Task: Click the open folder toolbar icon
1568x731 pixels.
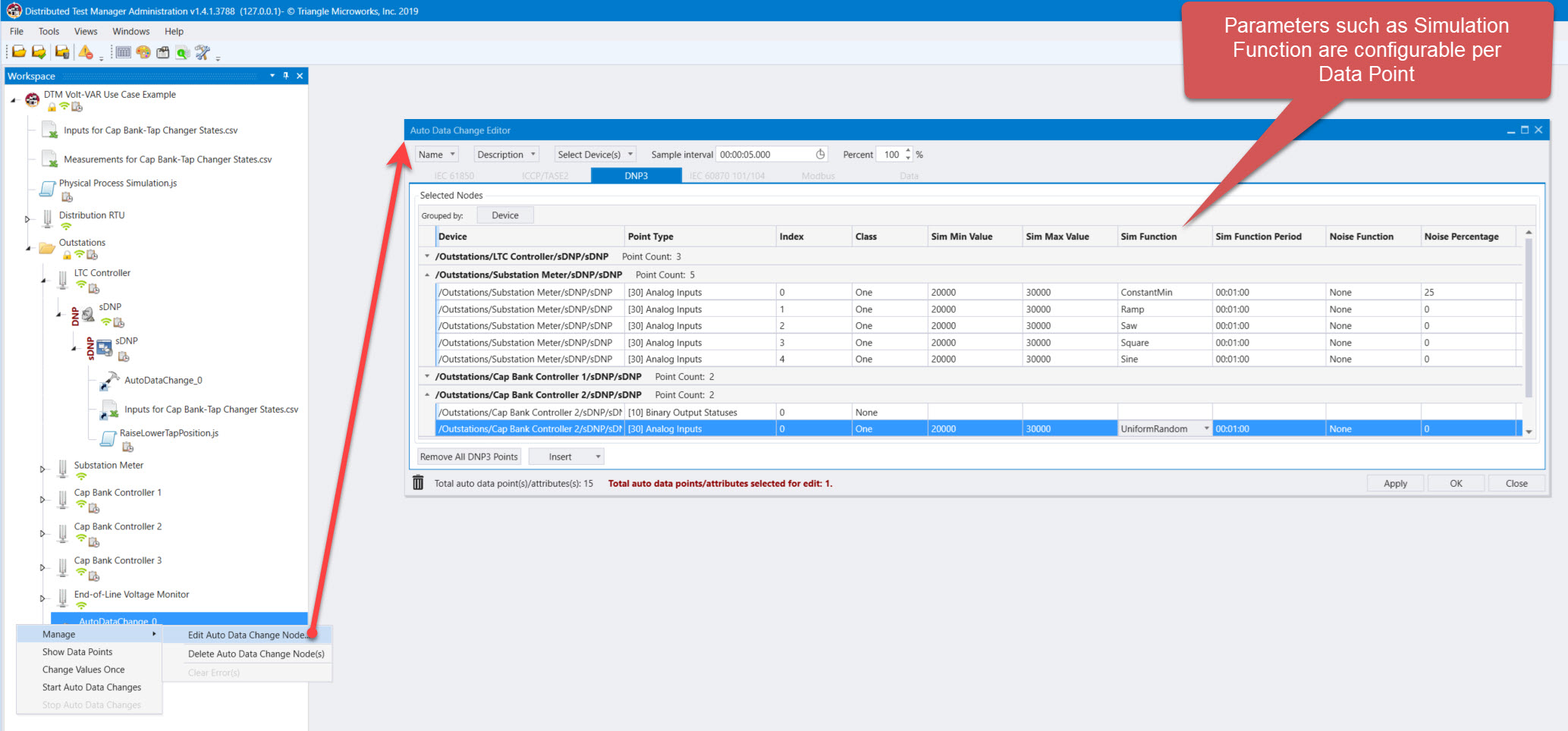Action: [x=19, y=52]
